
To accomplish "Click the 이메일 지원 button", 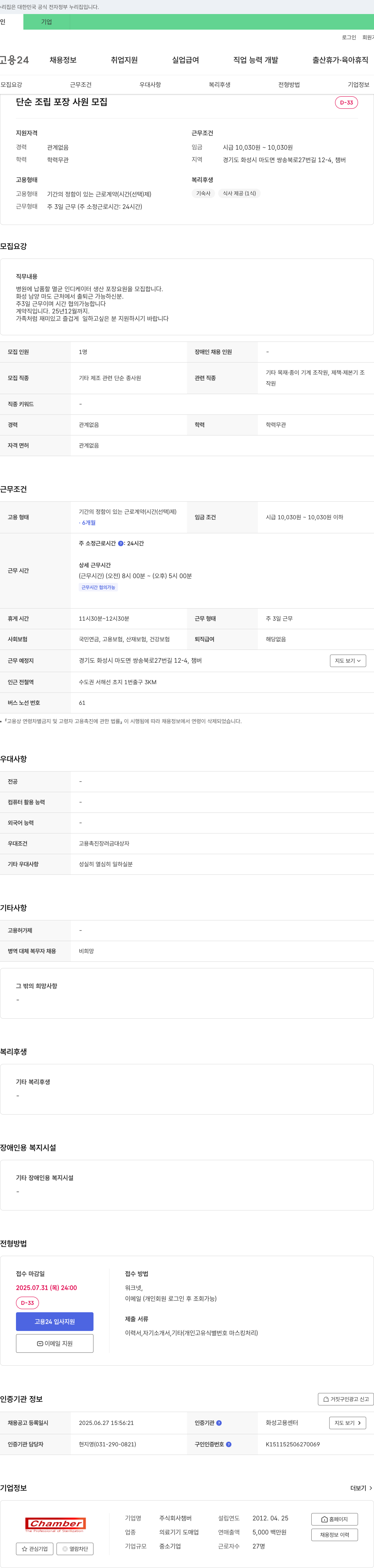I will pyautogui.click(x=55, y=1343).
